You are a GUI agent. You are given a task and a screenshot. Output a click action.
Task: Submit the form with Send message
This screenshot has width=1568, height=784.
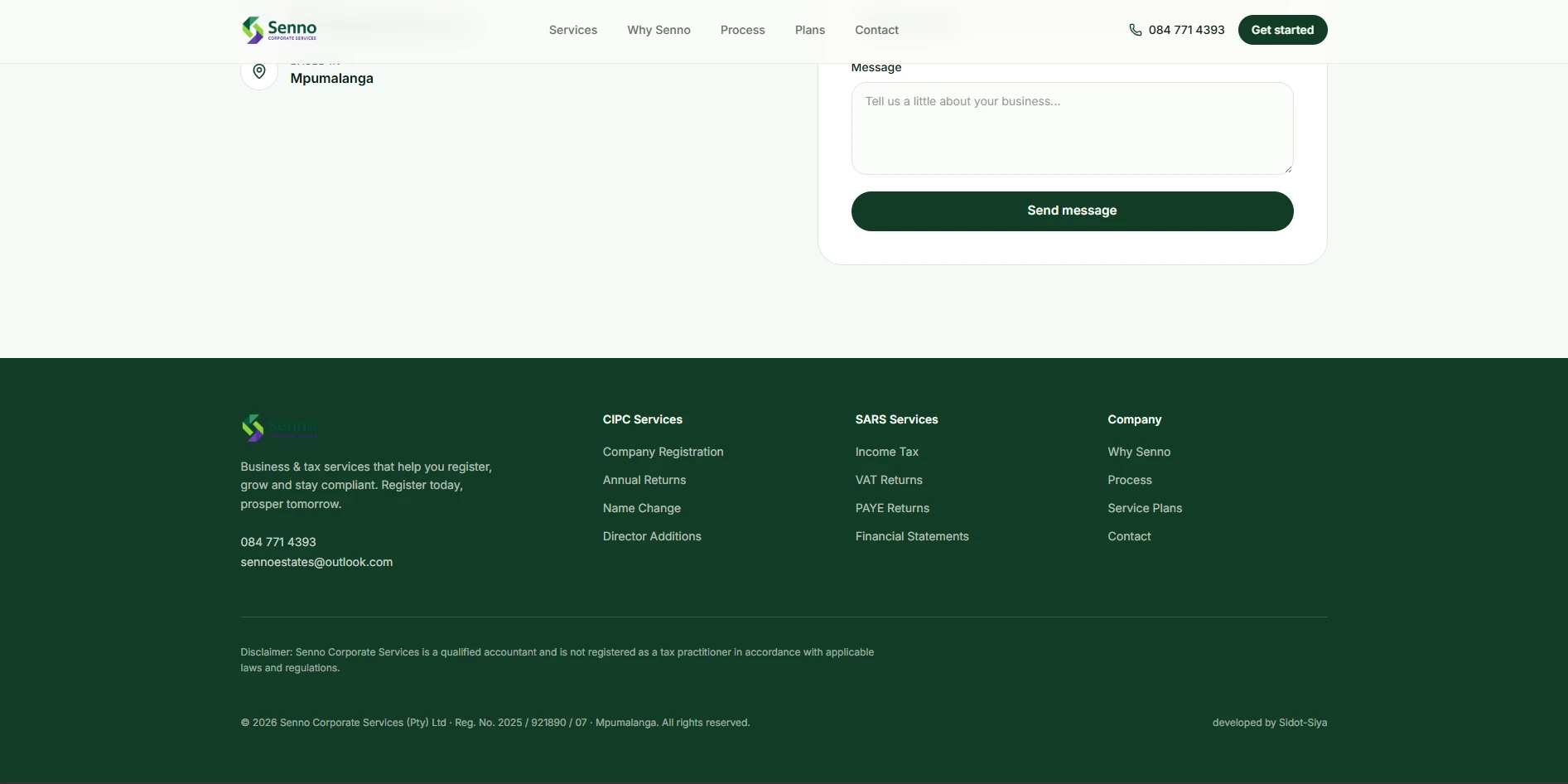coord(1072,211)
